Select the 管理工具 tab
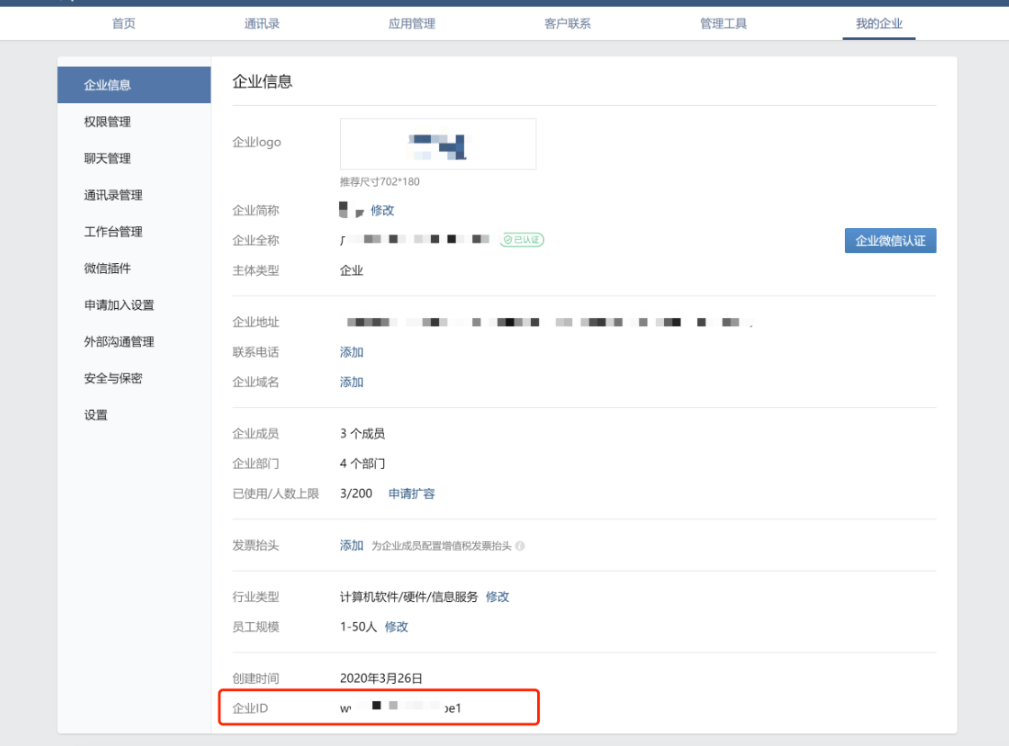Screen dimensions: 1009x746 723,23
